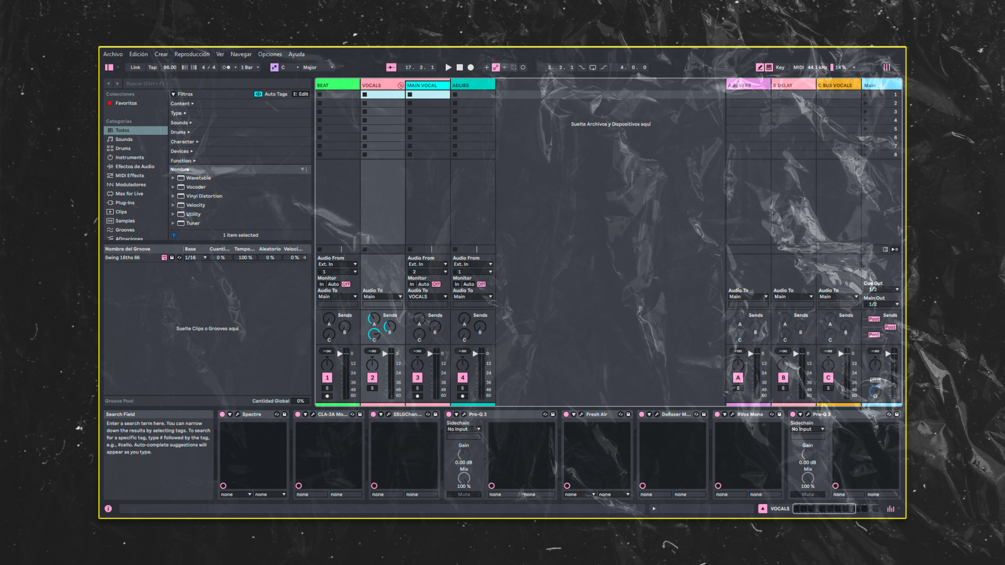The image size is (1005, 565).
Task: Select Max for Live category icon
Action: click(110, 193)
